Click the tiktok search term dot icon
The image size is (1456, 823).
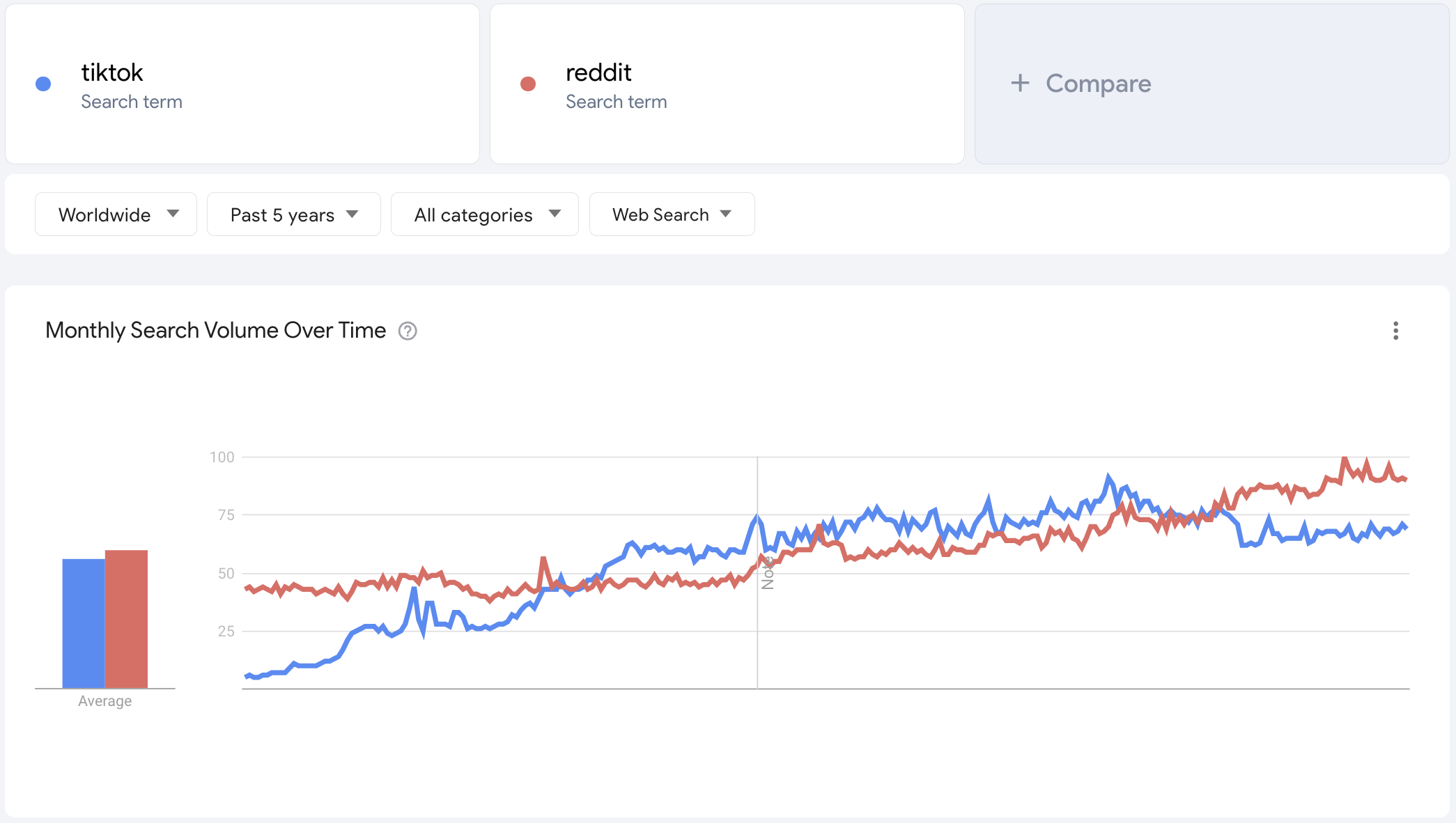tap(43, 83)
